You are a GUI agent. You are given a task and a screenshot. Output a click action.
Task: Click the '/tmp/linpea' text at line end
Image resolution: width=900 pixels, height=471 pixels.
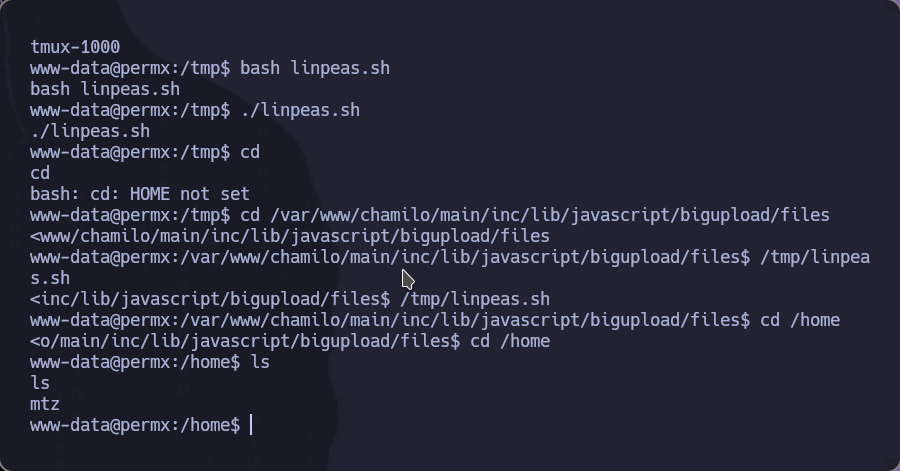[x=814, y=257]
